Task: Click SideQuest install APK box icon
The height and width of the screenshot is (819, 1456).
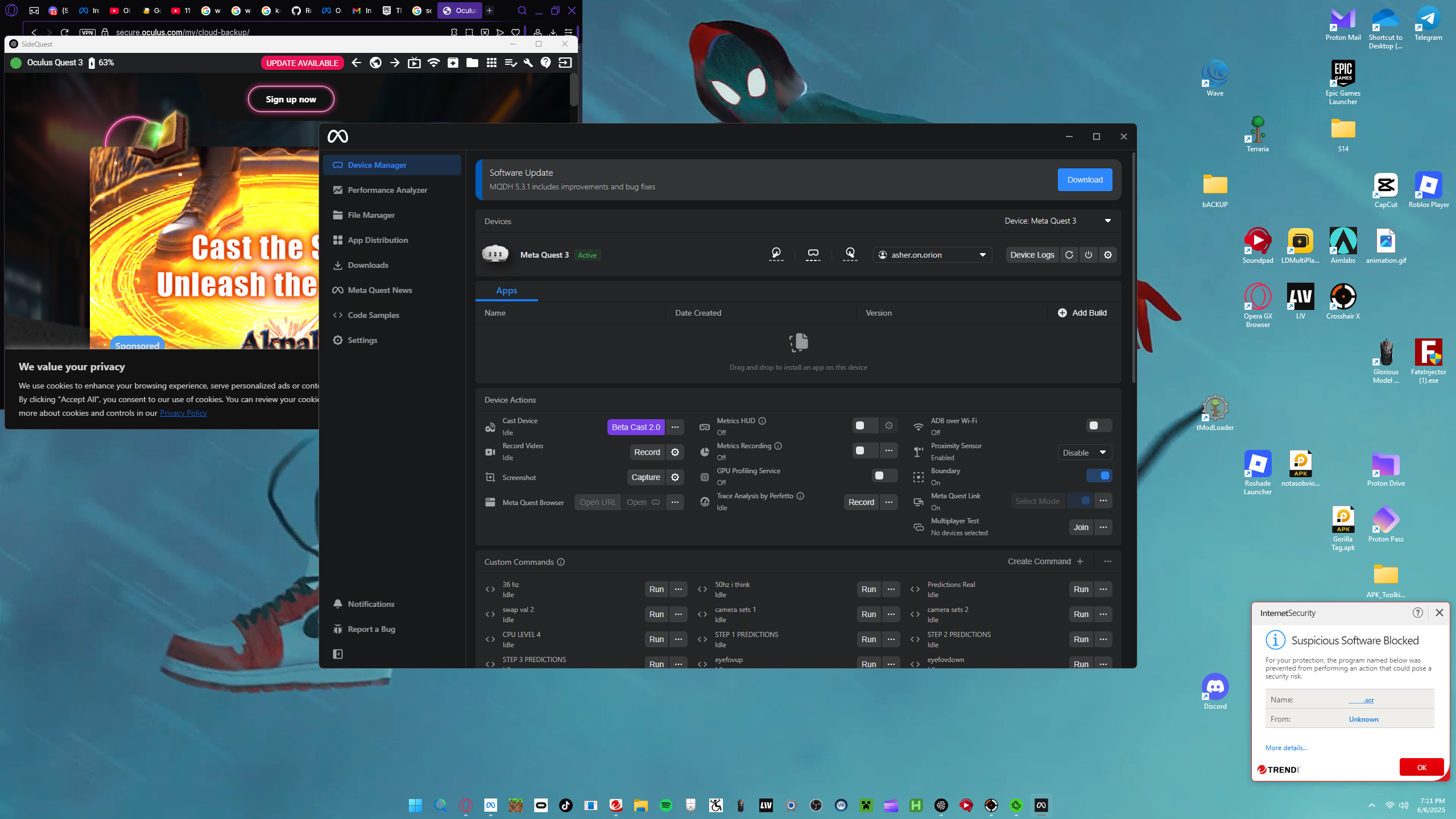Action: (453, 63)
